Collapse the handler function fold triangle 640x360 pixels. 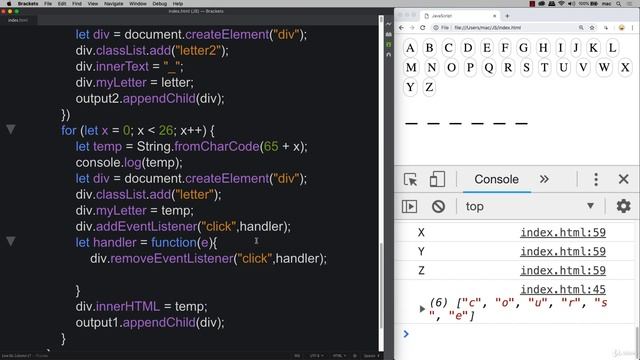coord(11,241)
